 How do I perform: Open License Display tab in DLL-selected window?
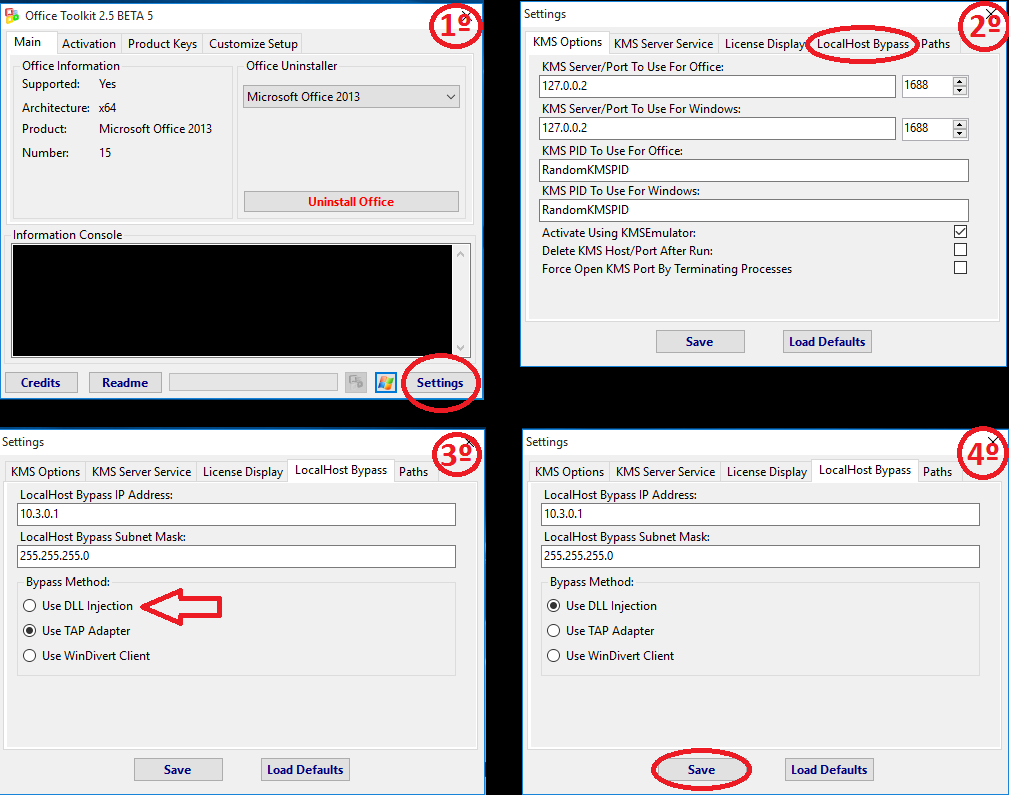766,472
